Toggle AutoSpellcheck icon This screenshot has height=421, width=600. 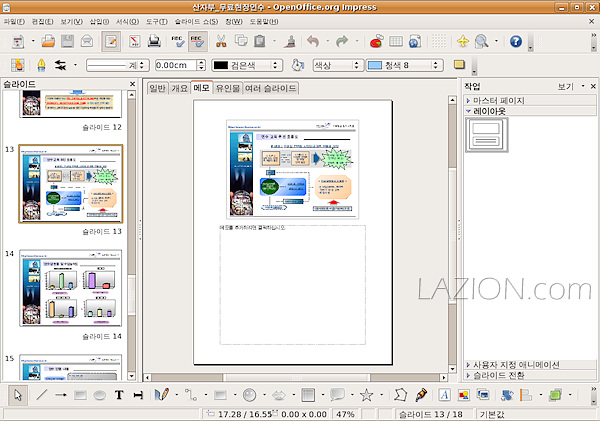pyautogui.click(x=197, y=41)
